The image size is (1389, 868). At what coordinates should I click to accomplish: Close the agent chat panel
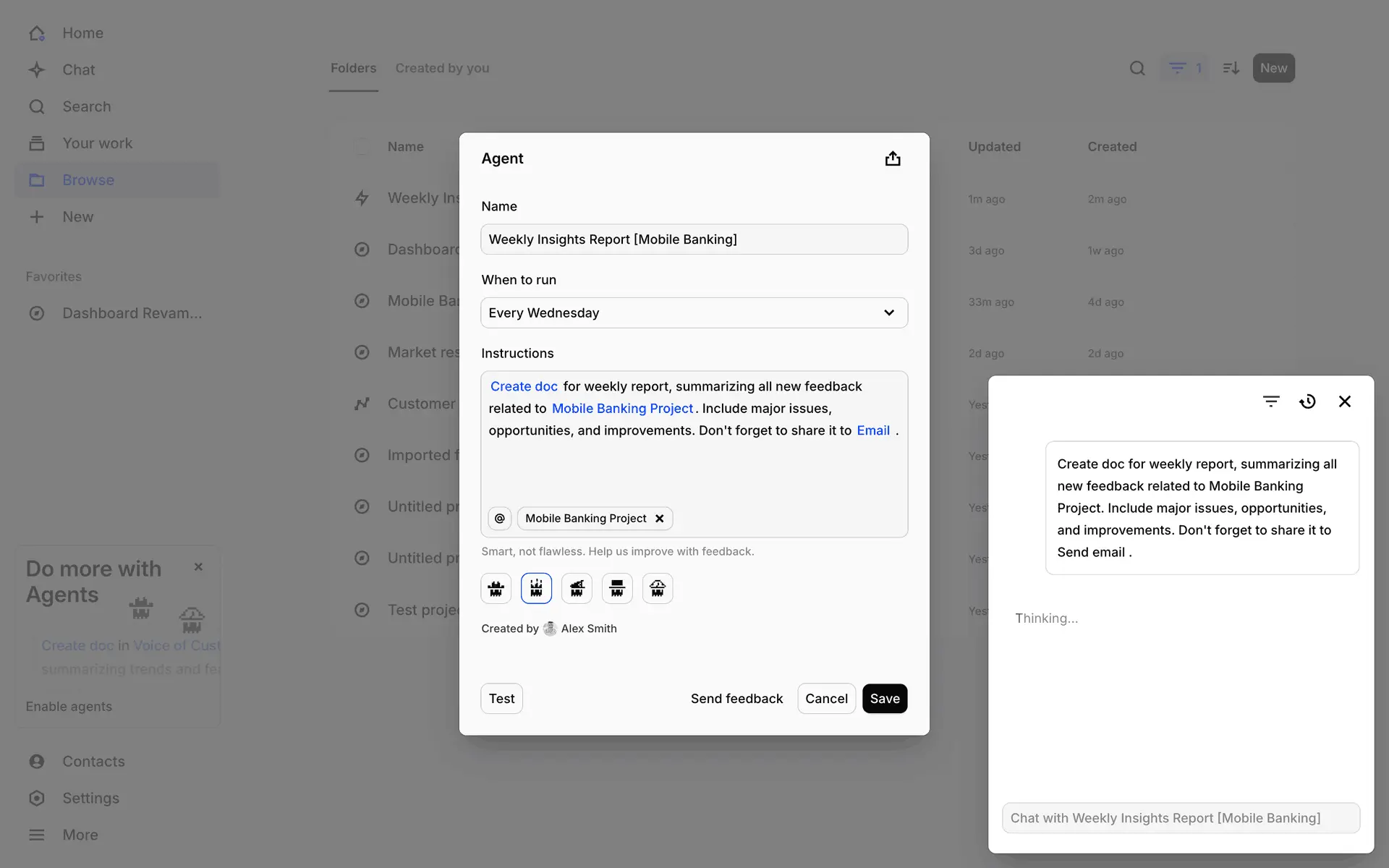coord(1345,401)
